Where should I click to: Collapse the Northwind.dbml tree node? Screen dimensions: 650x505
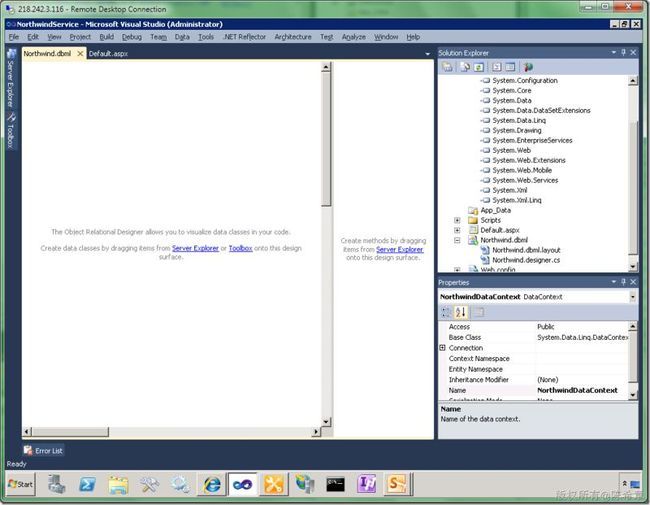457,240
